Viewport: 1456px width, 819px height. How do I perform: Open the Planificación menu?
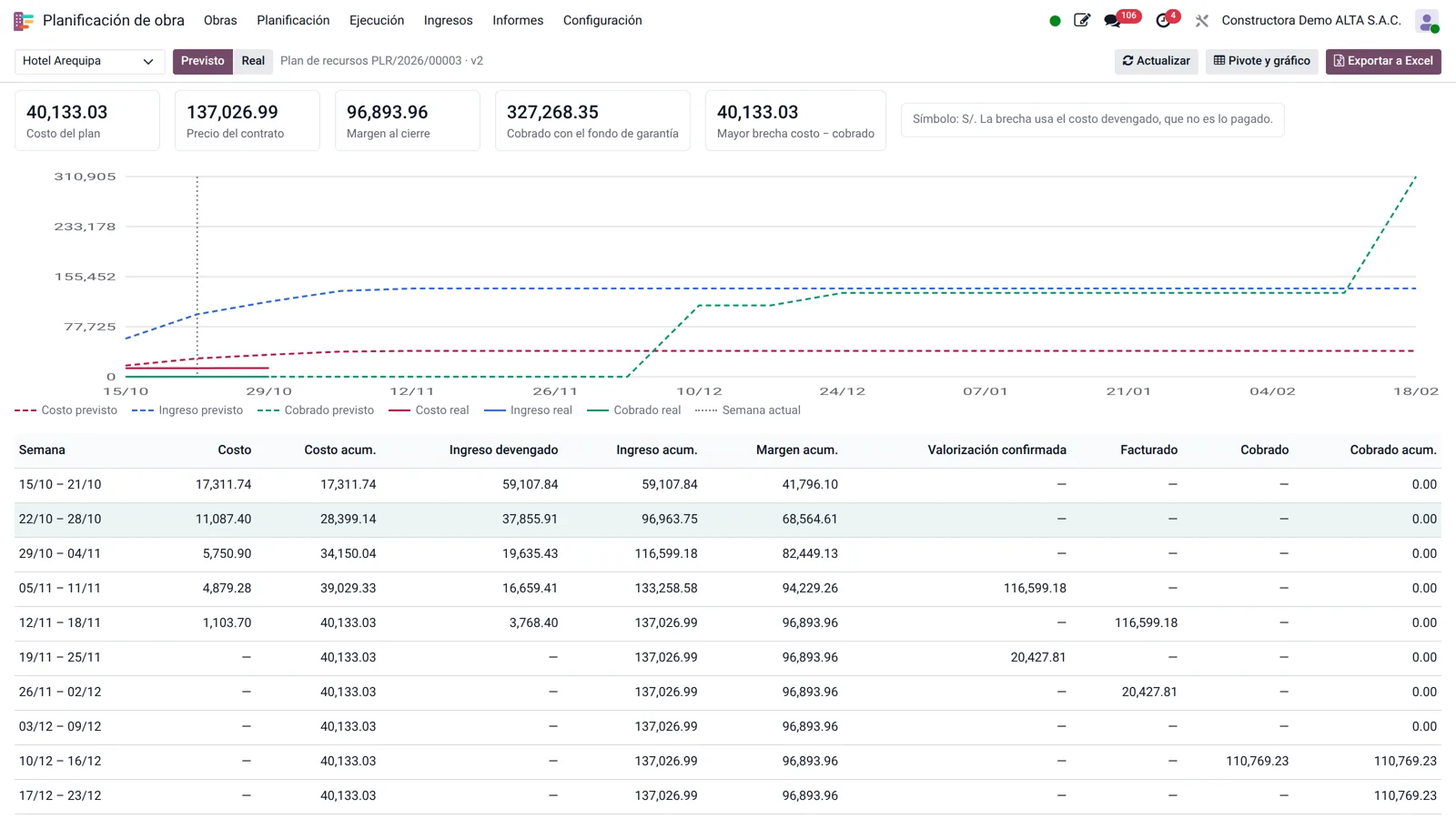(293, 20)
